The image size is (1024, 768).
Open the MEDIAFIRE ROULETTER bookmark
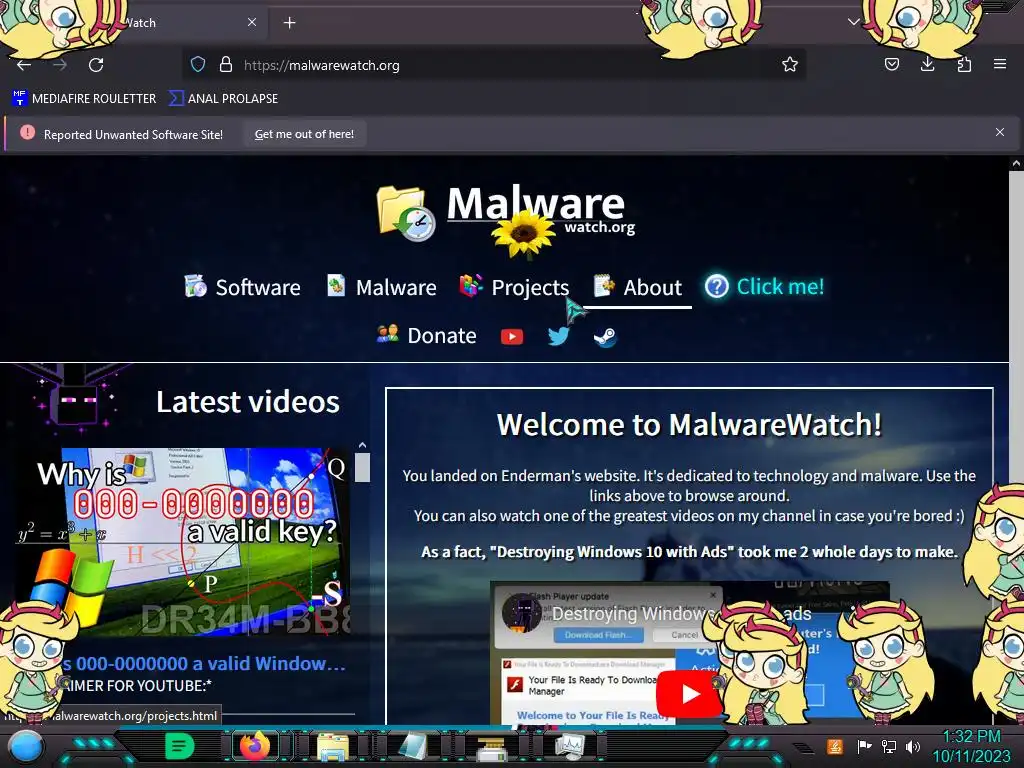click(84, 99)
